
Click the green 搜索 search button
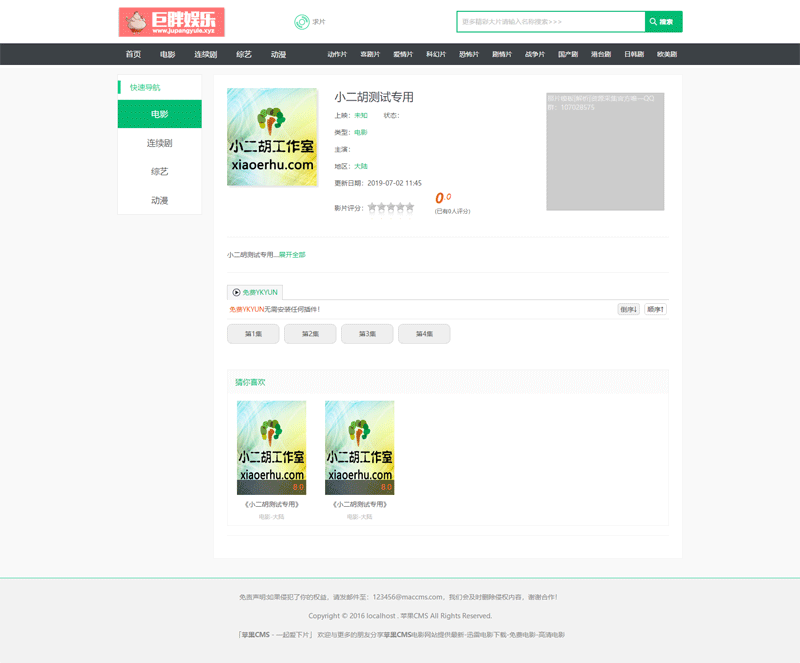point(663,21)
